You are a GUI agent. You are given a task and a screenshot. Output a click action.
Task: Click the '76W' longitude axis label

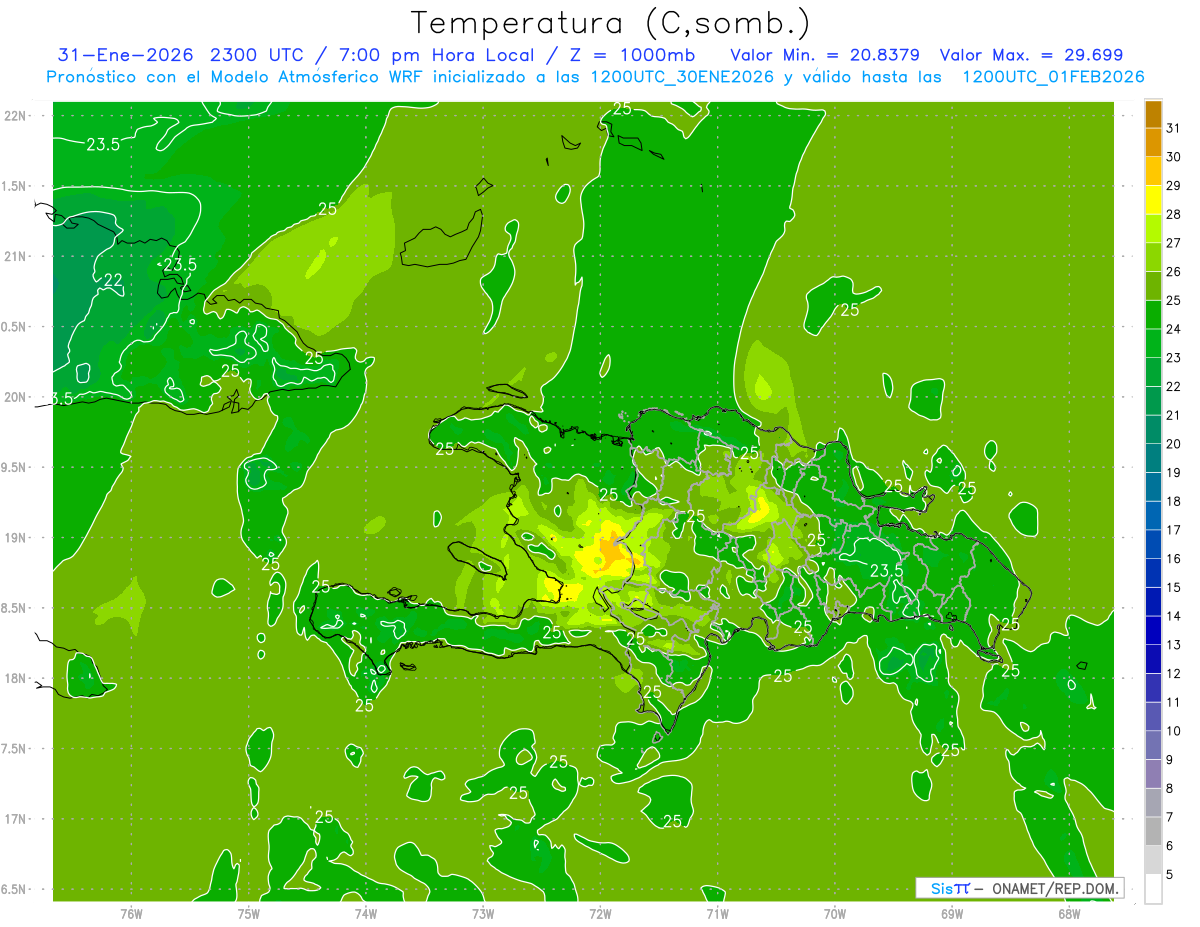pyautogui.click(x=131, y=913)
